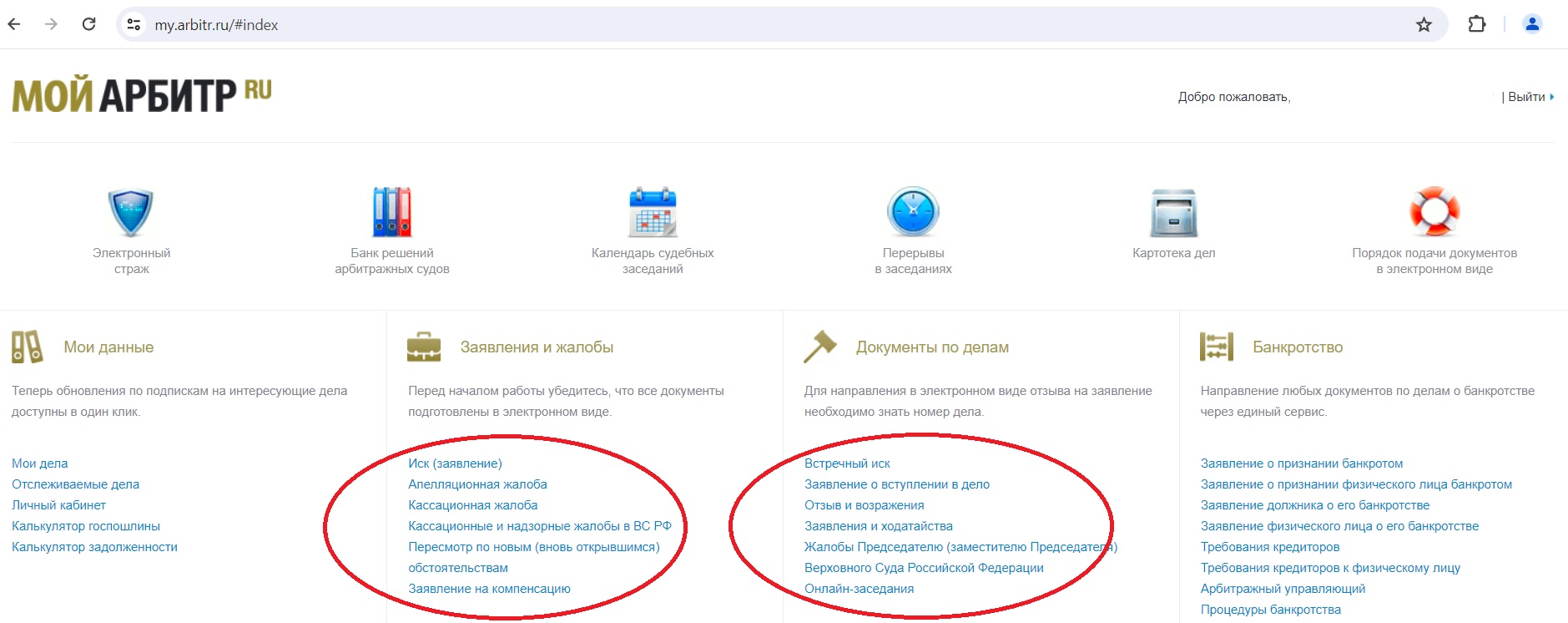Click the gavel icon beside Документы по делам
Viewport: 1568px width, 623px height.
coord(819,347)
